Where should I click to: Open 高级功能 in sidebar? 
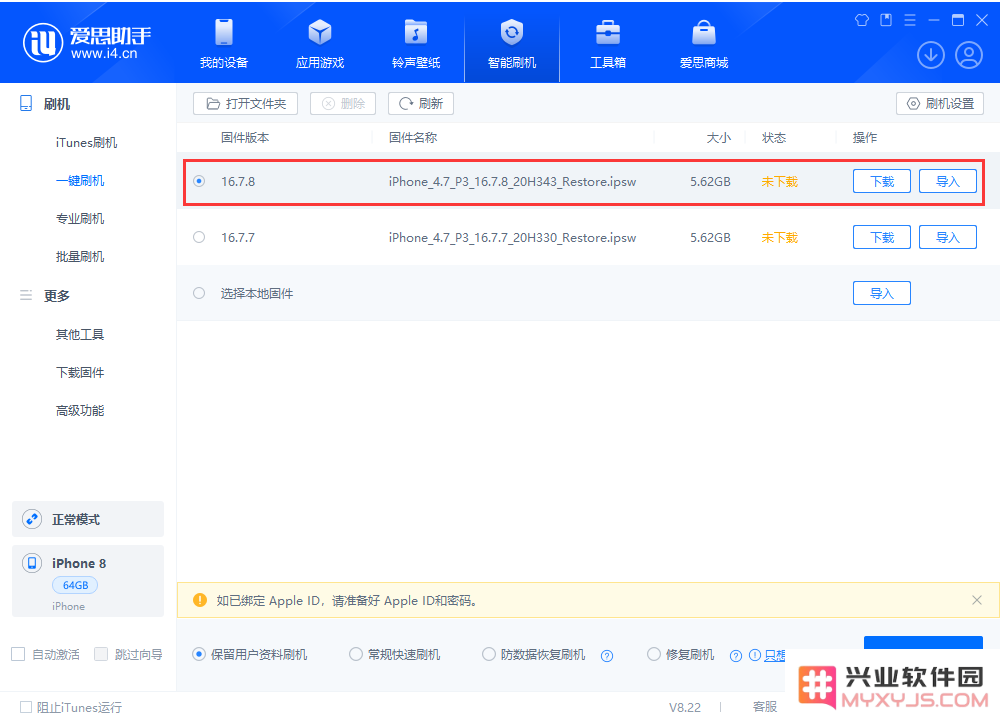point(80,411)
